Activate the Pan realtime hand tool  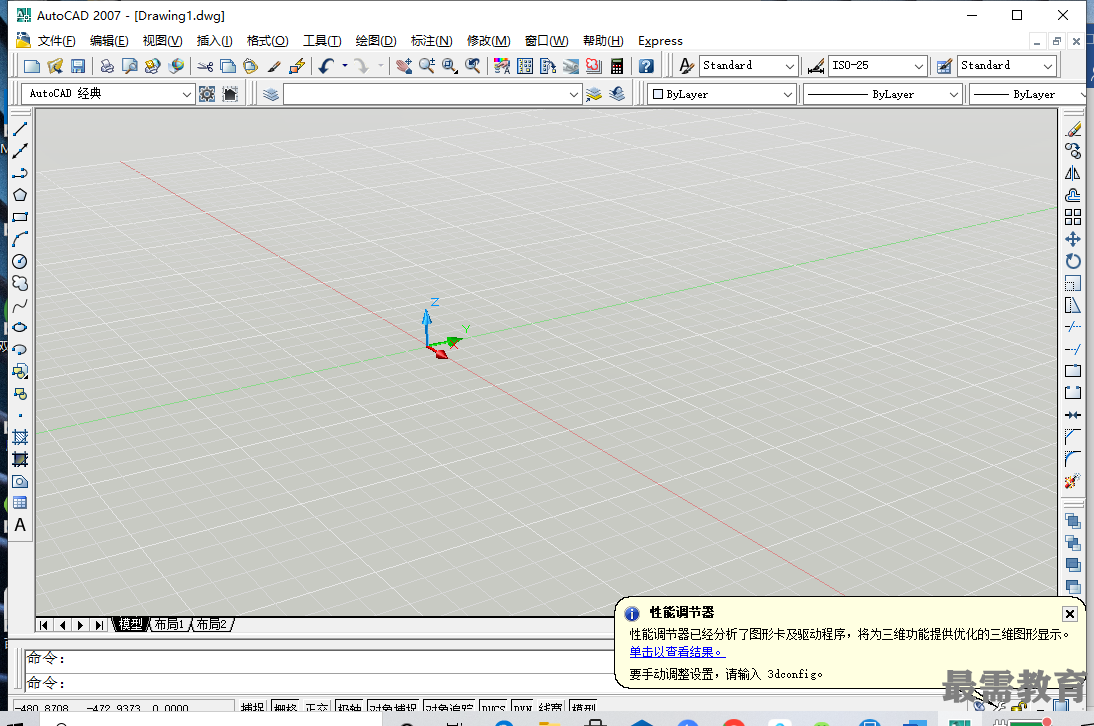tap(404, 66)
